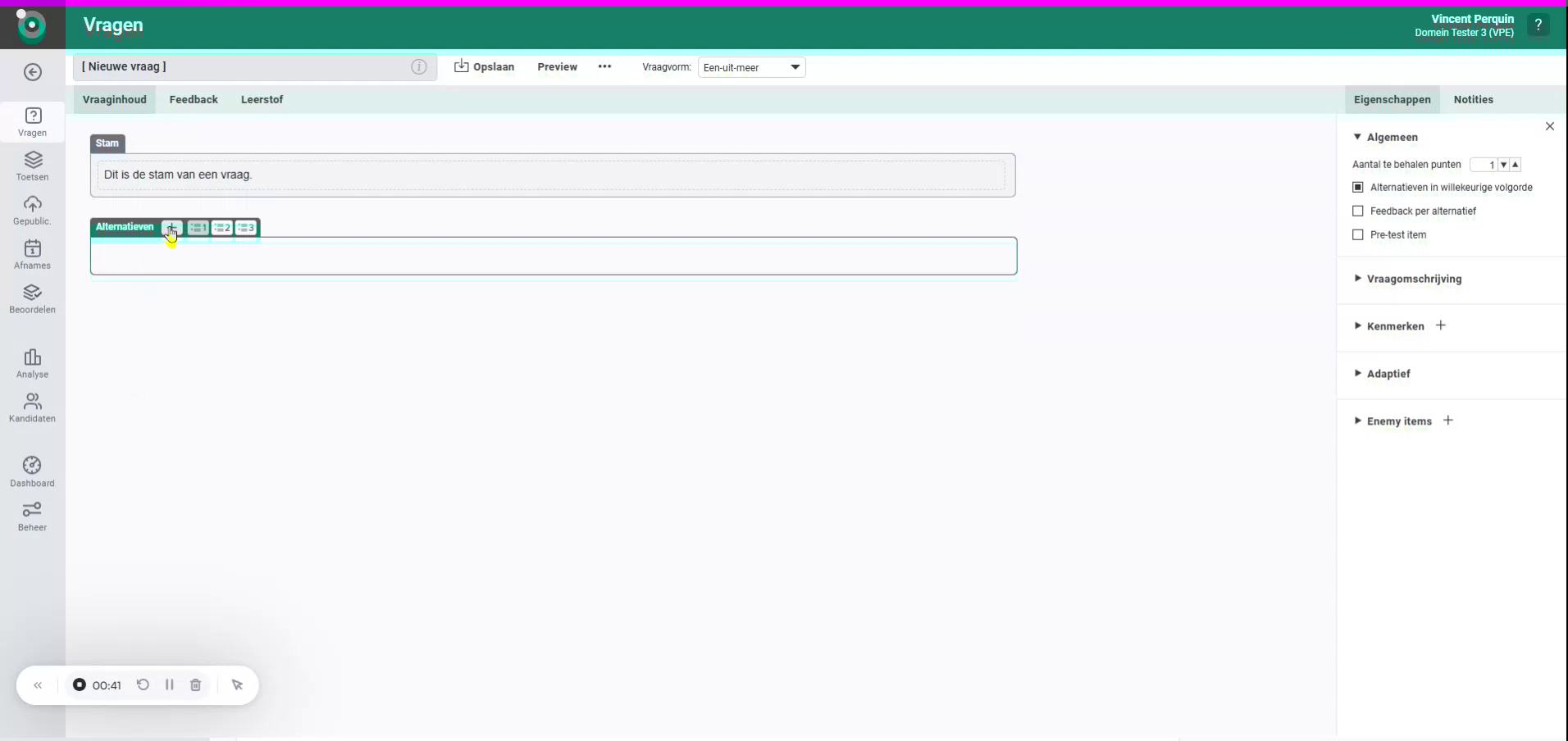The width and height of the screenshot is (1568, 741).
Task: Delete the recording with the trash icon
Action: click(x=195, y=685)
